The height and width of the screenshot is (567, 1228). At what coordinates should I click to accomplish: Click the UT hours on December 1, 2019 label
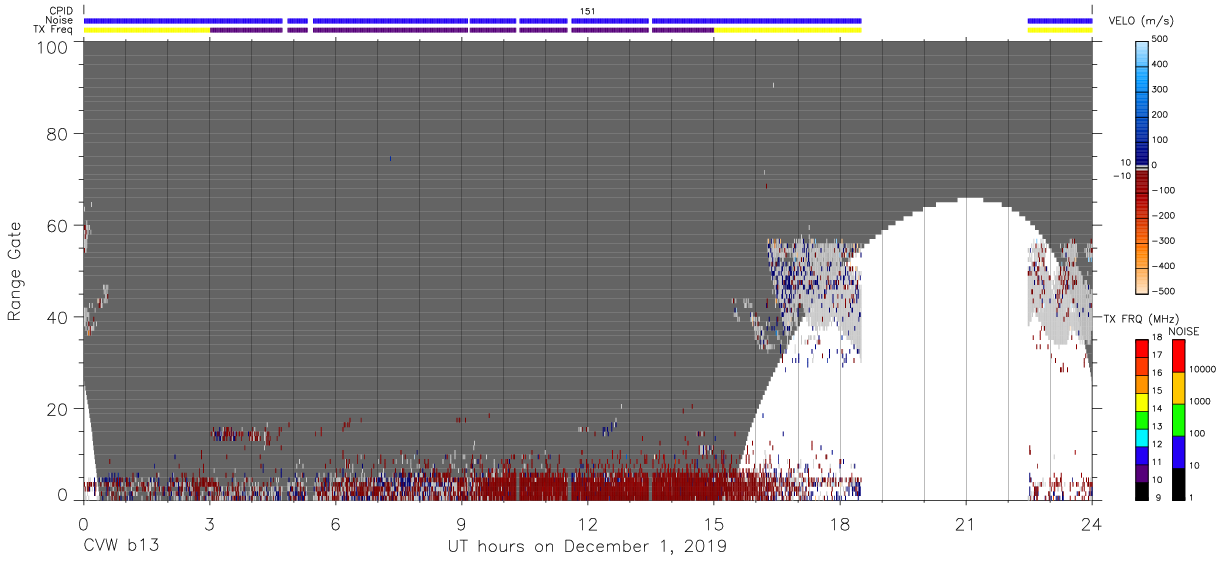(x=587, y=547)
